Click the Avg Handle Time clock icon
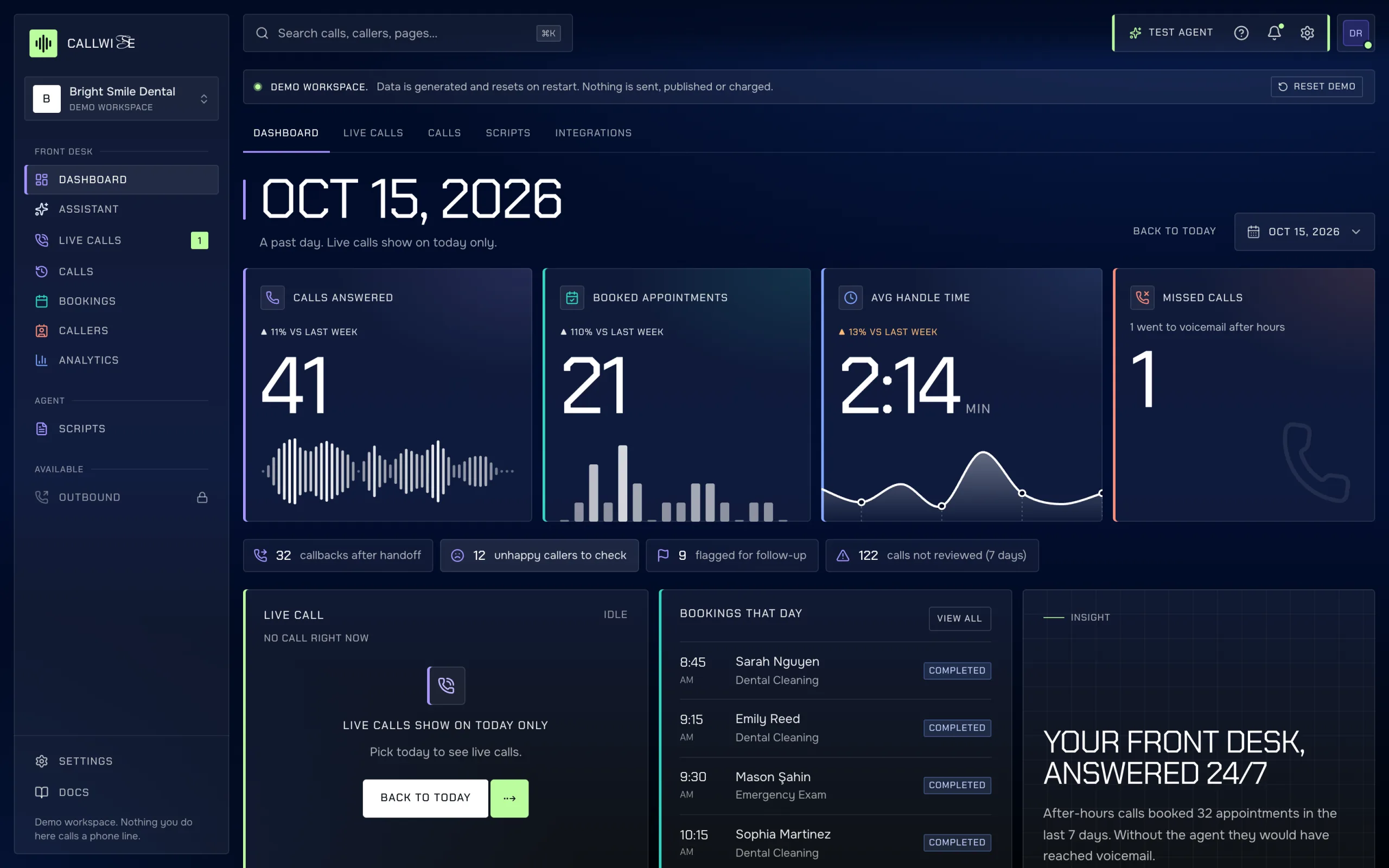Viewport: 1389px width, 868px height. point(851,297)
